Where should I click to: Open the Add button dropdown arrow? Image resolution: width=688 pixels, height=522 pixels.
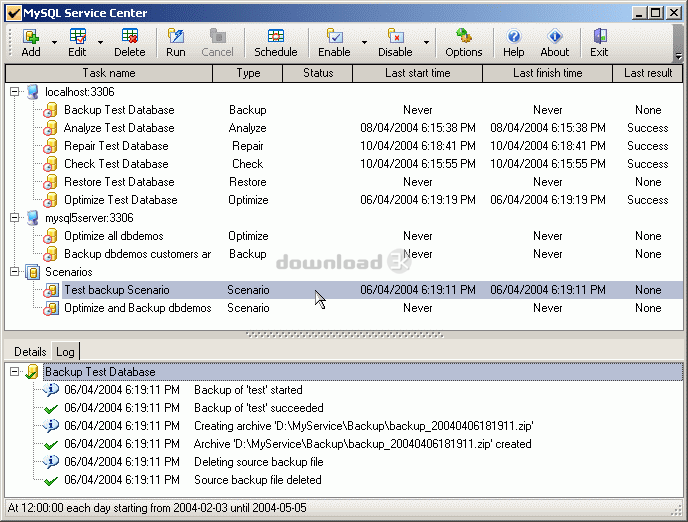coord(54,43)
